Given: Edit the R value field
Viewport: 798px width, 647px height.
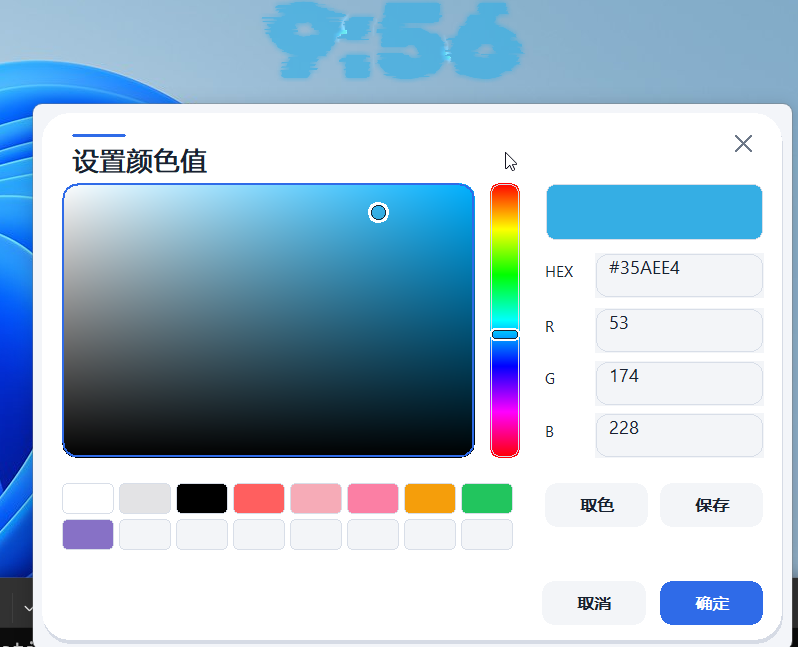Looking at the screenshot, I should pos(679,330).
